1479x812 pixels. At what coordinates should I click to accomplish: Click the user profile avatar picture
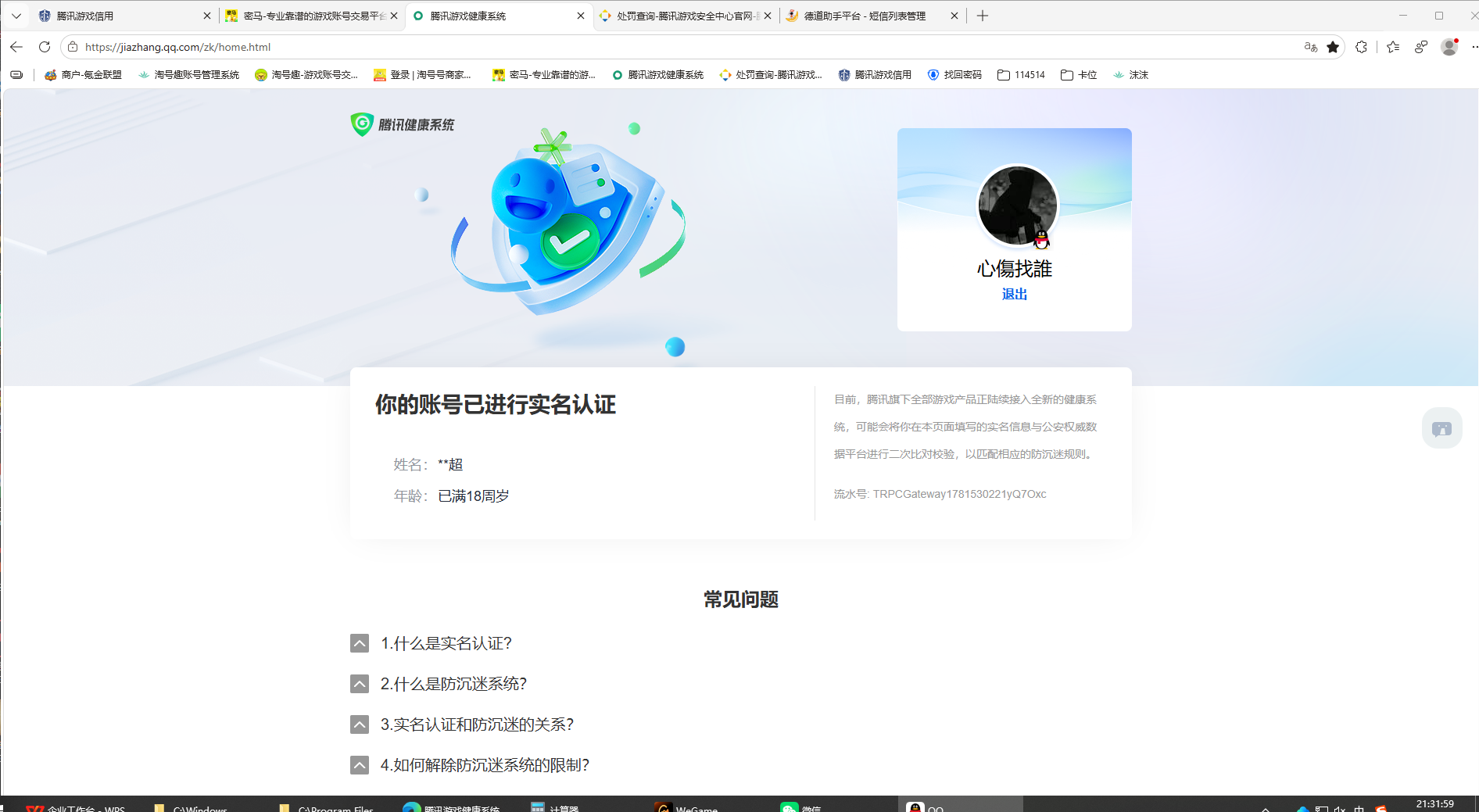click(x=1017, y=205)
